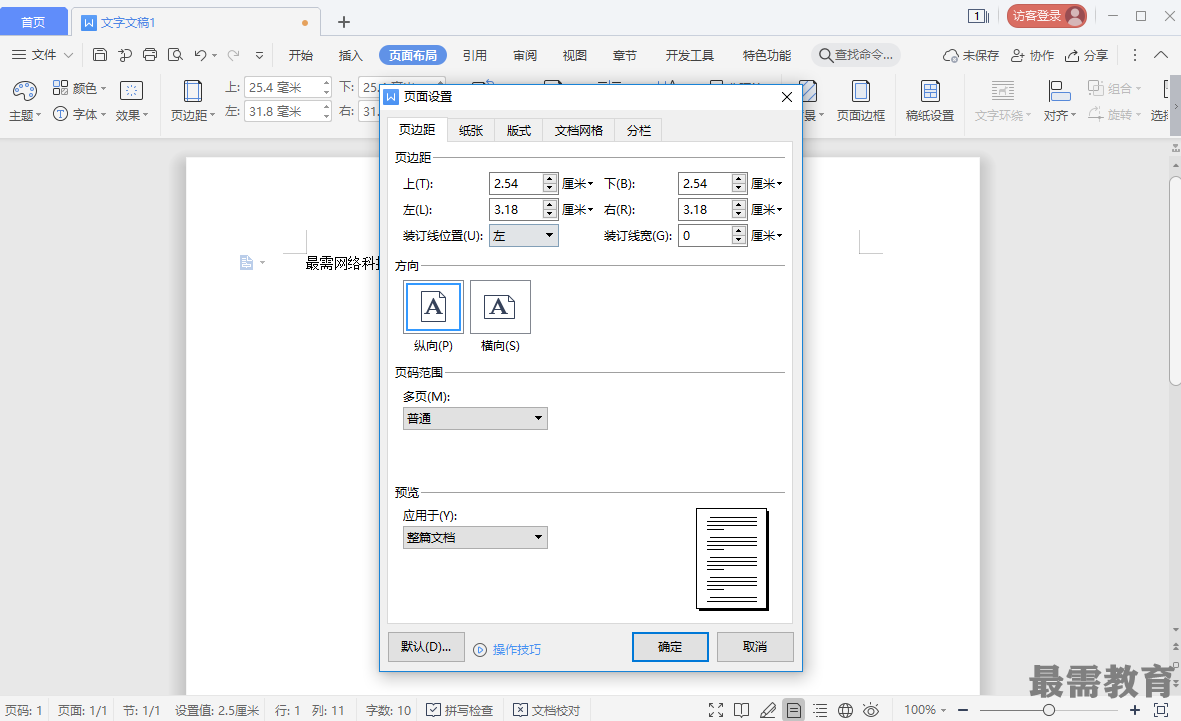The image size is (1181, 721).
Task: Switch to the Columns (分栏) tab
Action: pyautogui.click(x=639, y=130)
